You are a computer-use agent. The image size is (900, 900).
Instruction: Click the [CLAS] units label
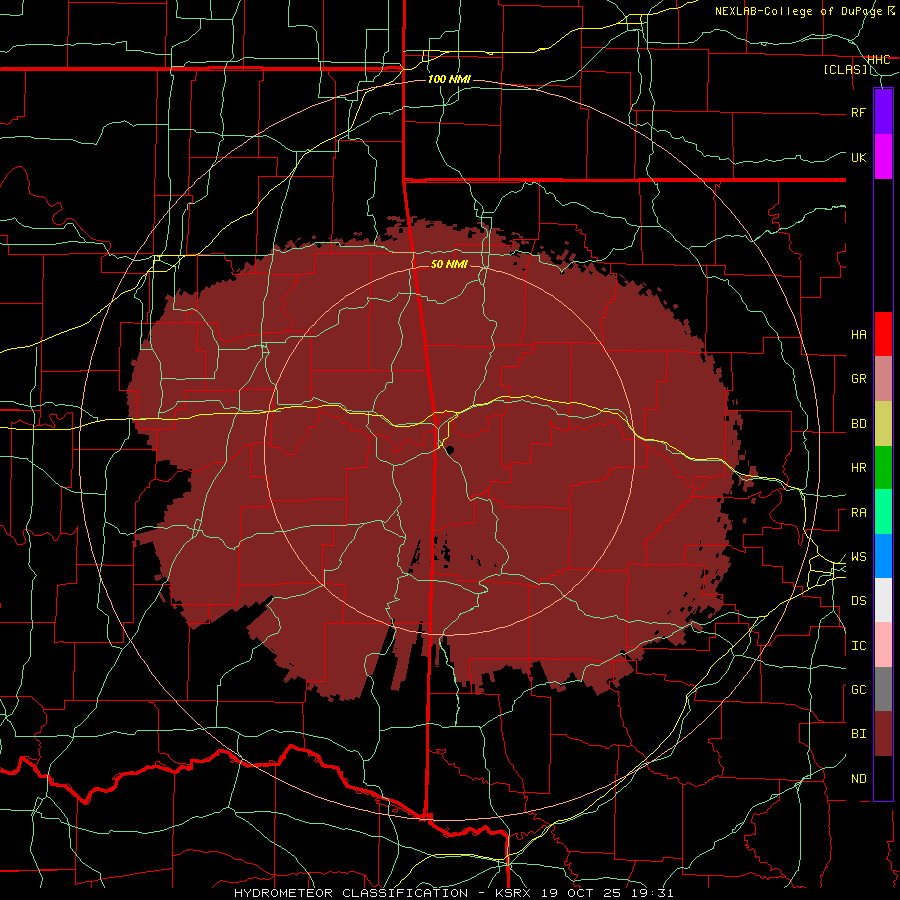click(845, 69)
